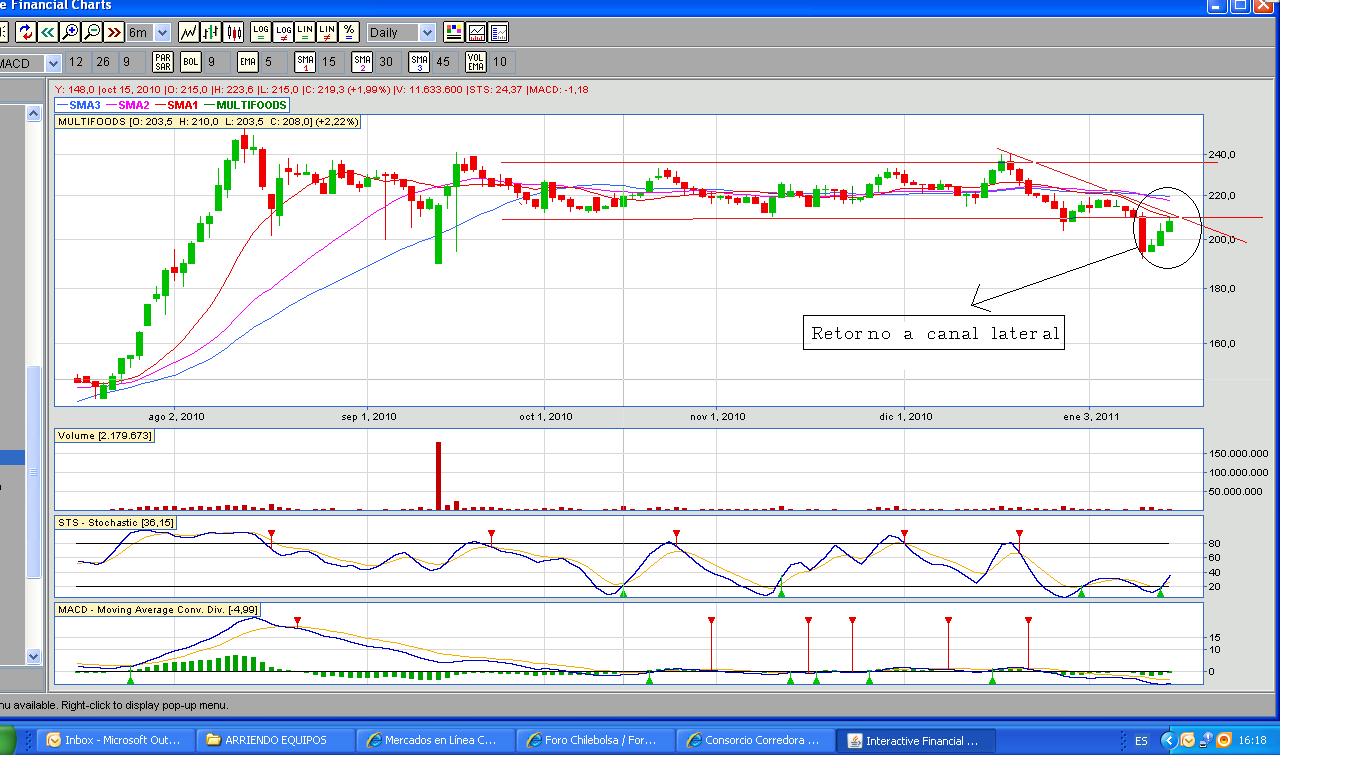Click the SMA 3 period field showing 45
The height and width of the screenshot is (768, 1366).
445,62
